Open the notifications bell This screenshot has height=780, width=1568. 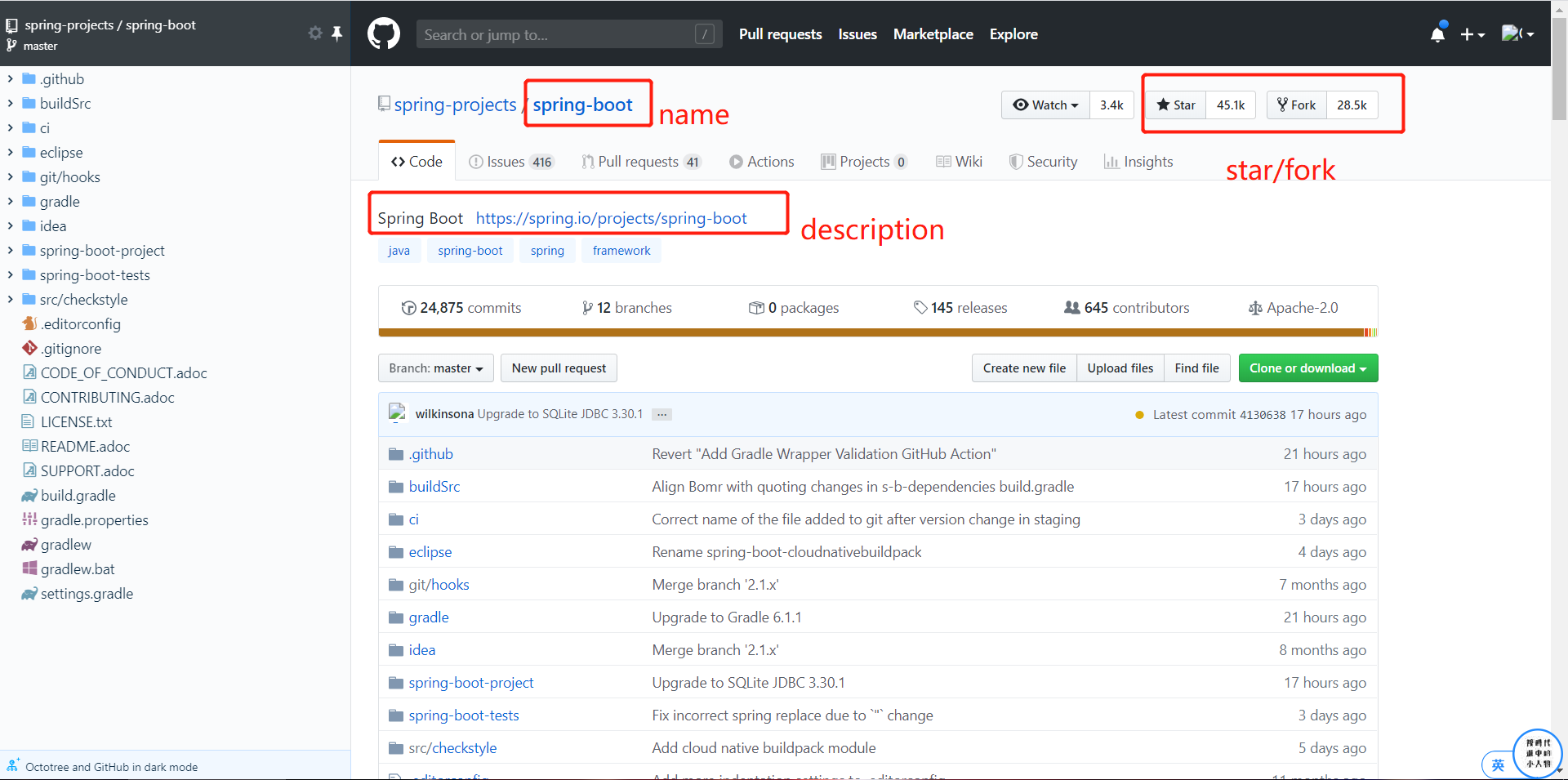point(1437,33)
